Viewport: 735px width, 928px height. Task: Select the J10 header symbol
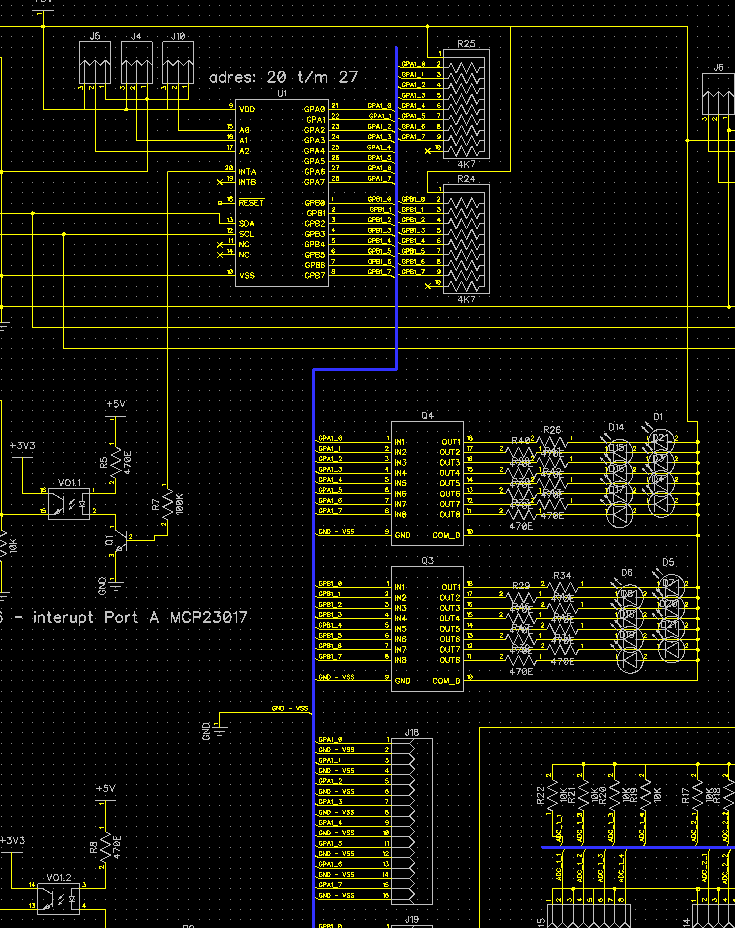pyautogui.click(x=178, y=63)
